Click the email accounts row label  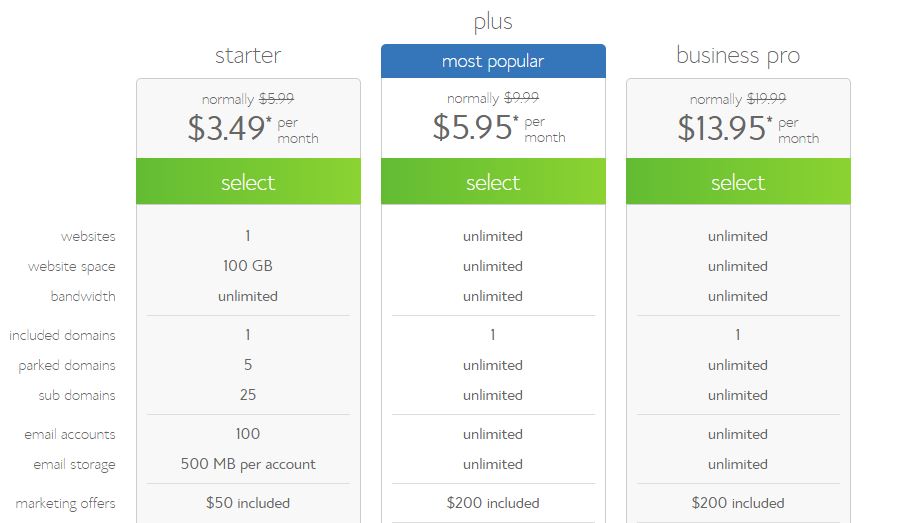70,434
